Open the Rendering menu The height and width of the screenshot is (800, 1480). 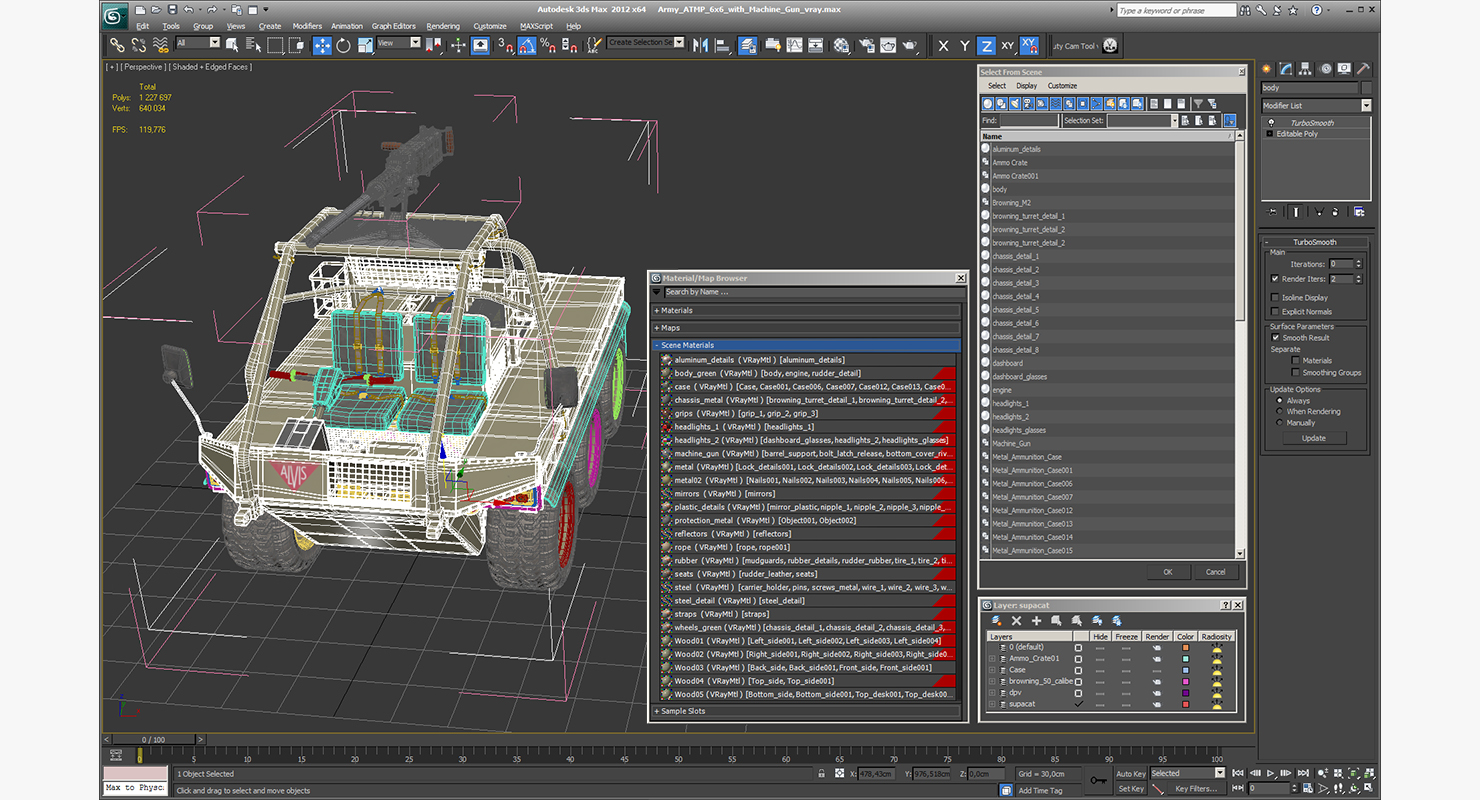[x=443, y=26]
